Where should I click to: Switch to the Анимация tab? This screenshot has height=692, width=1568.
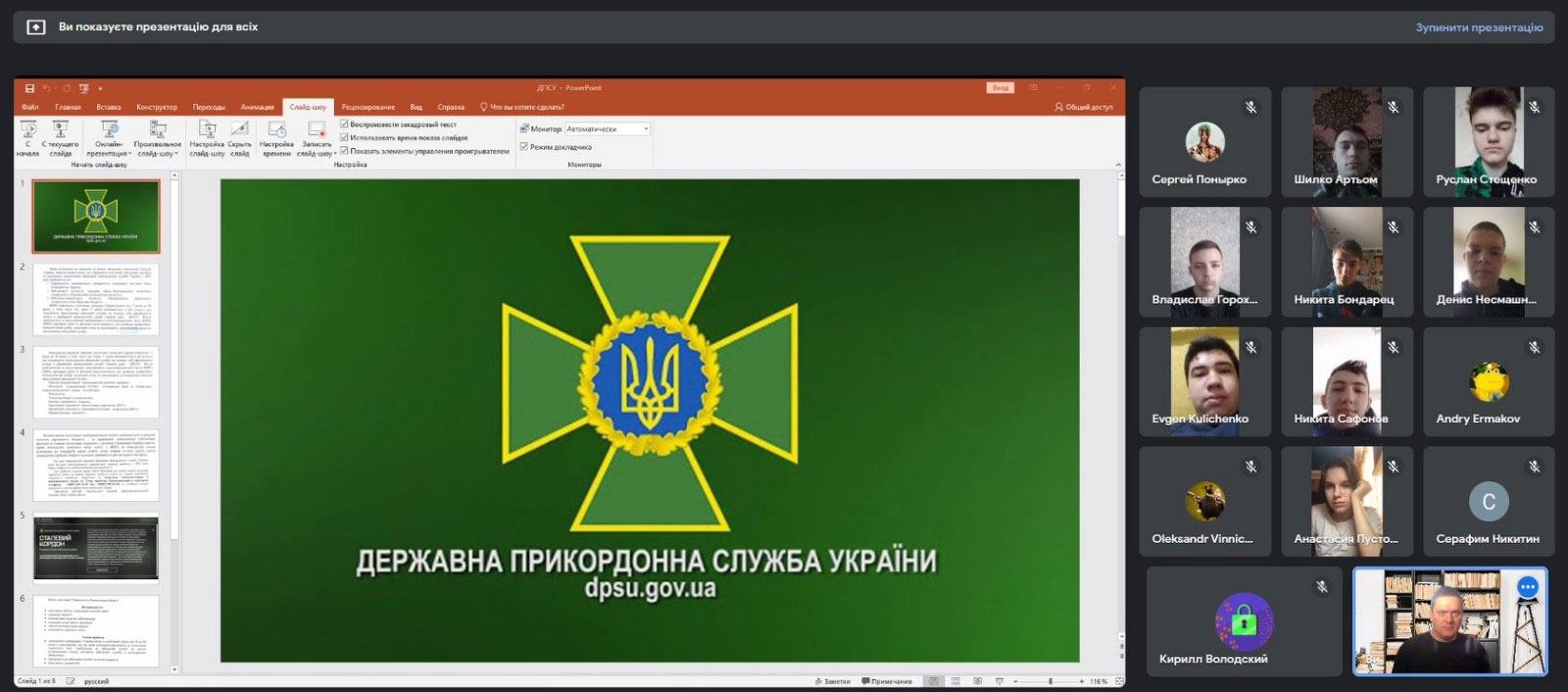point(258,107)
